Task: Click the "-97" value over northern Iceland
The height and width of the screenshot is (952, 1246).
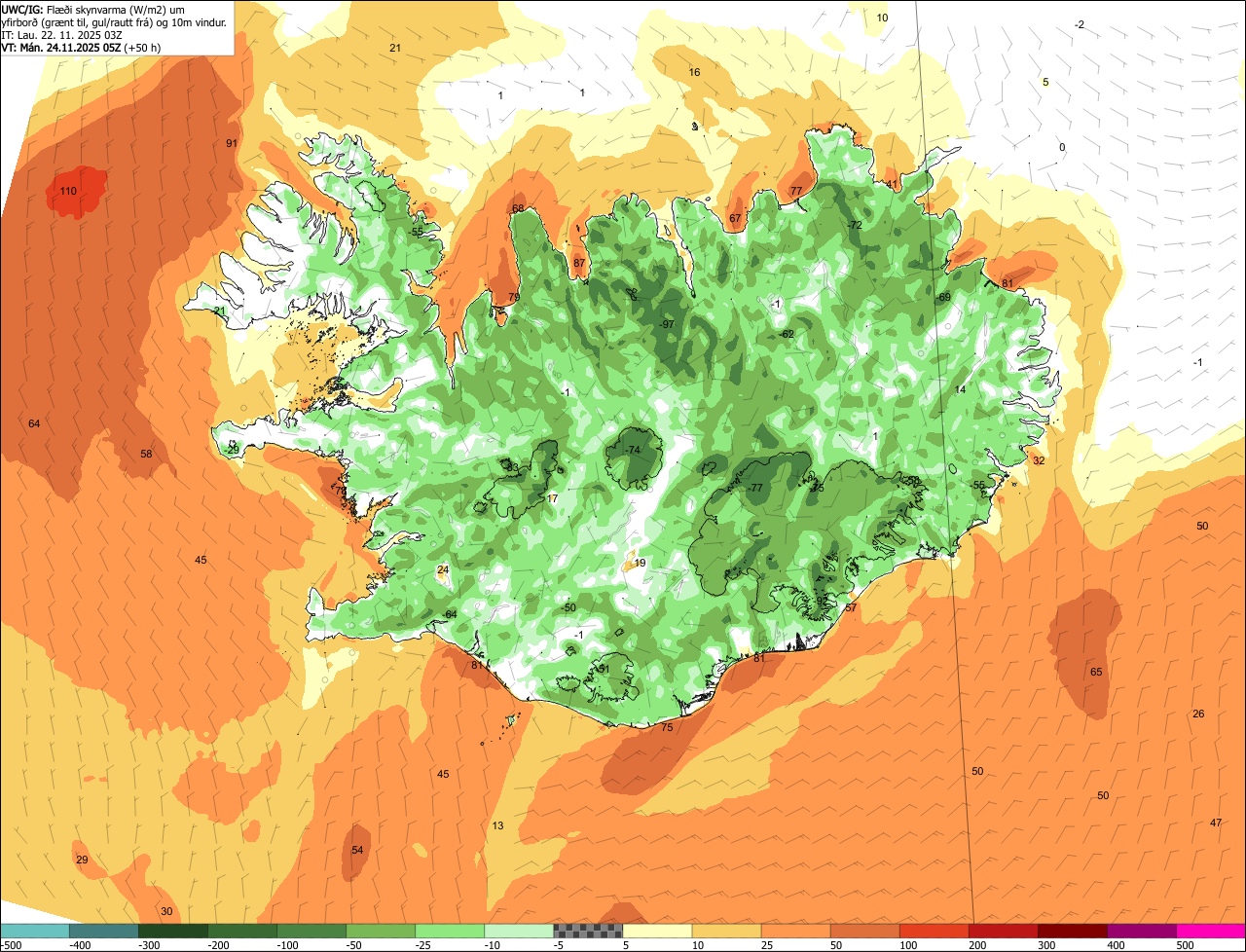Action: click(667, 324)
